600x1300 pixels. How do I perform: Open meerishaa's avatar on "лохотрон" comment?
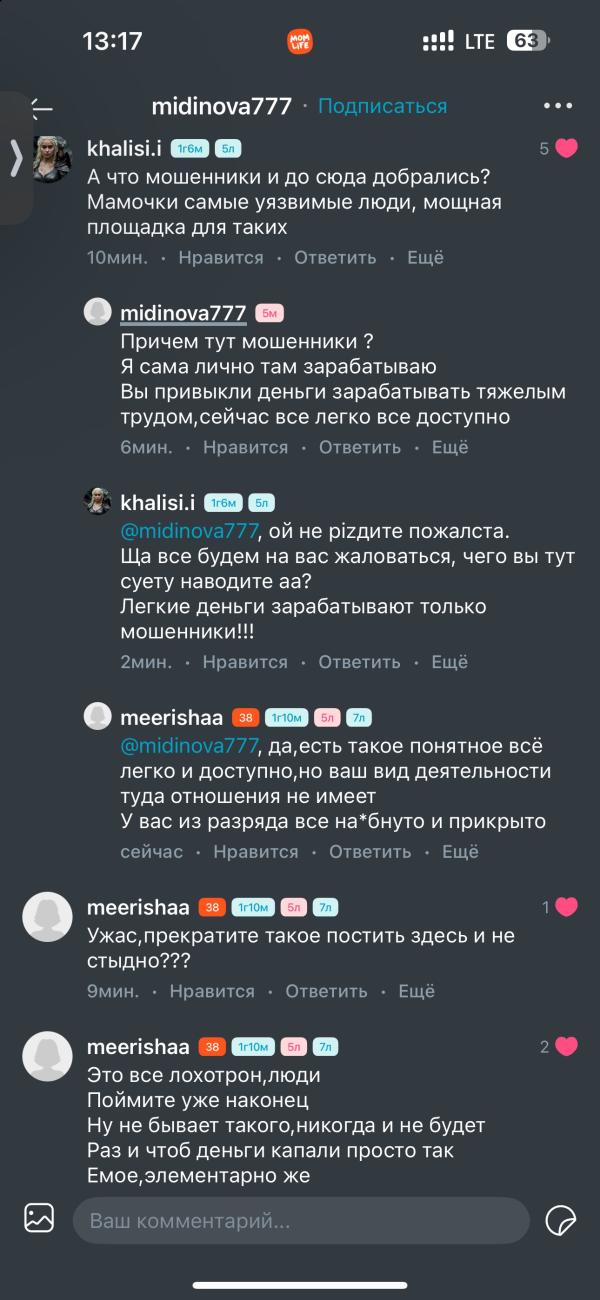[x=48, y=1057]
